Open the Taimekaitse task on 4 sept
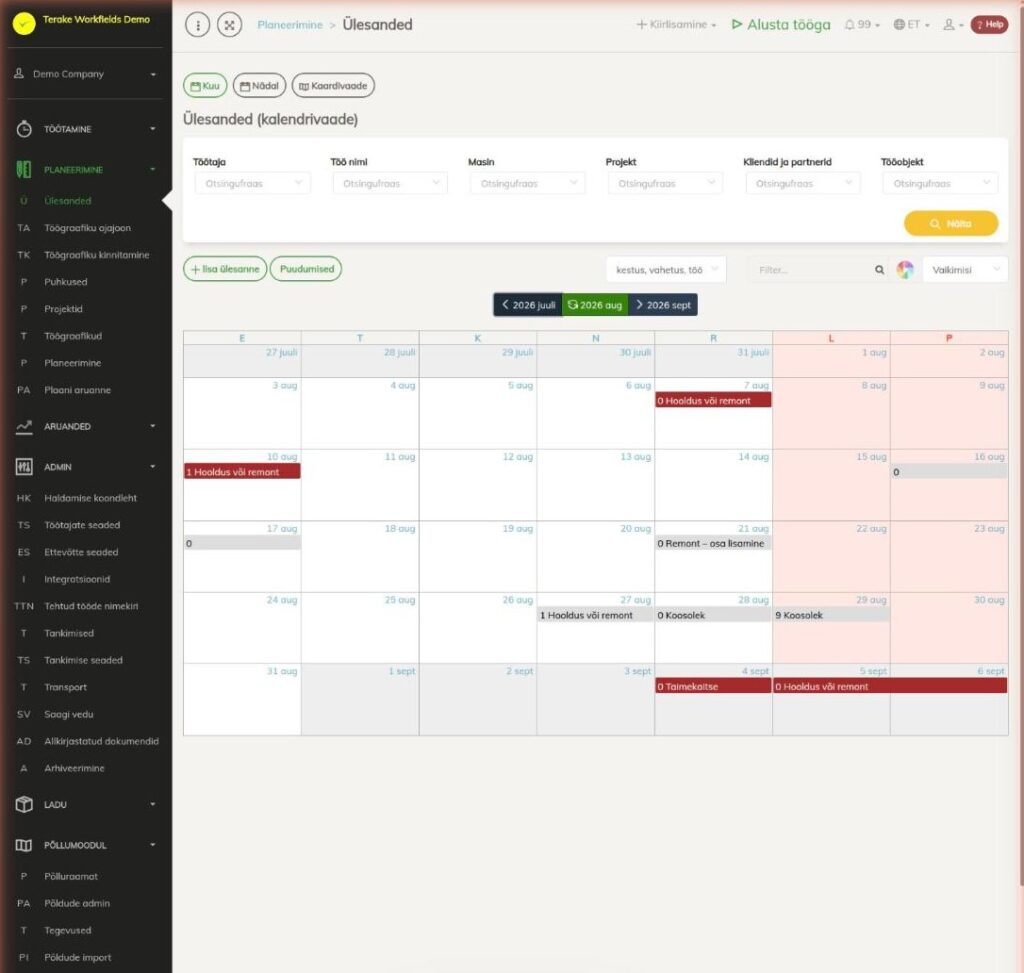Screen dimensions: 1024x973 [x=713, y=686]
